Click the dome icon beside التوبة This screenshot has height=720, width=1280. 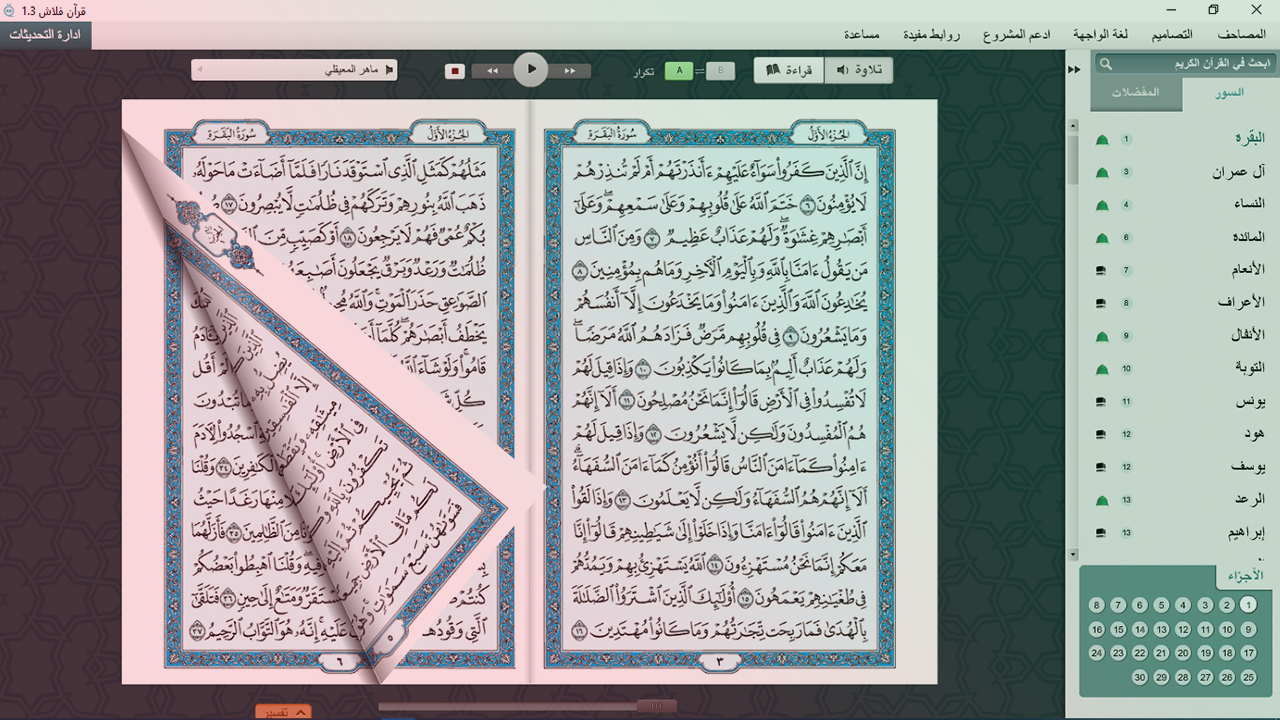tap(1102, 369)
